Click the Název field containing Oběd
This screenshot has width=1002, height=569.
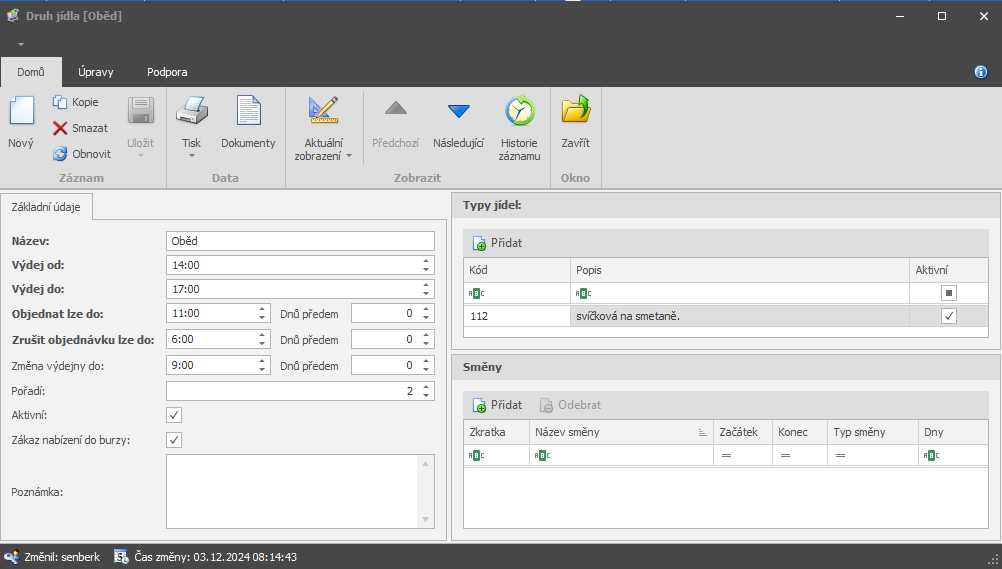[300, 241]
